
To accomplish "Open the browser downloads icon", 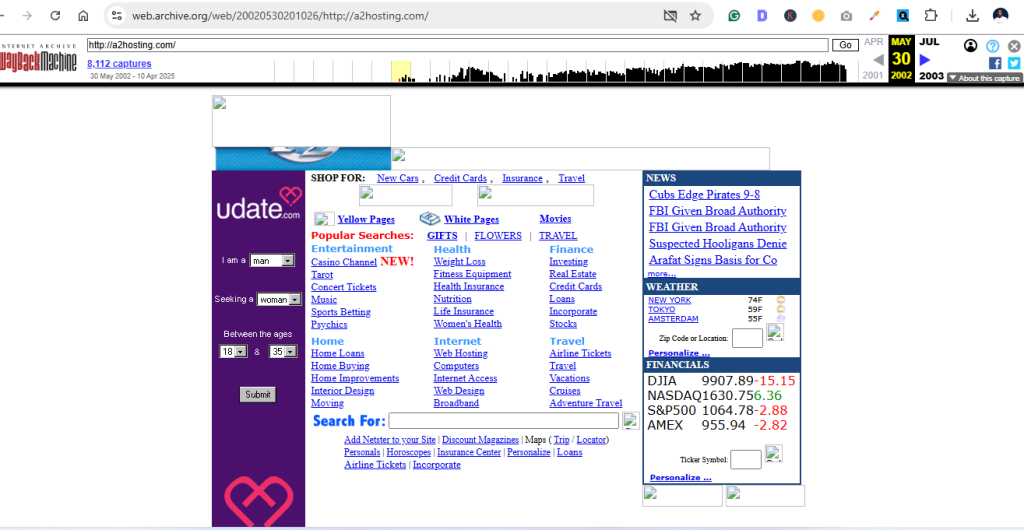I will click(972, 16).
